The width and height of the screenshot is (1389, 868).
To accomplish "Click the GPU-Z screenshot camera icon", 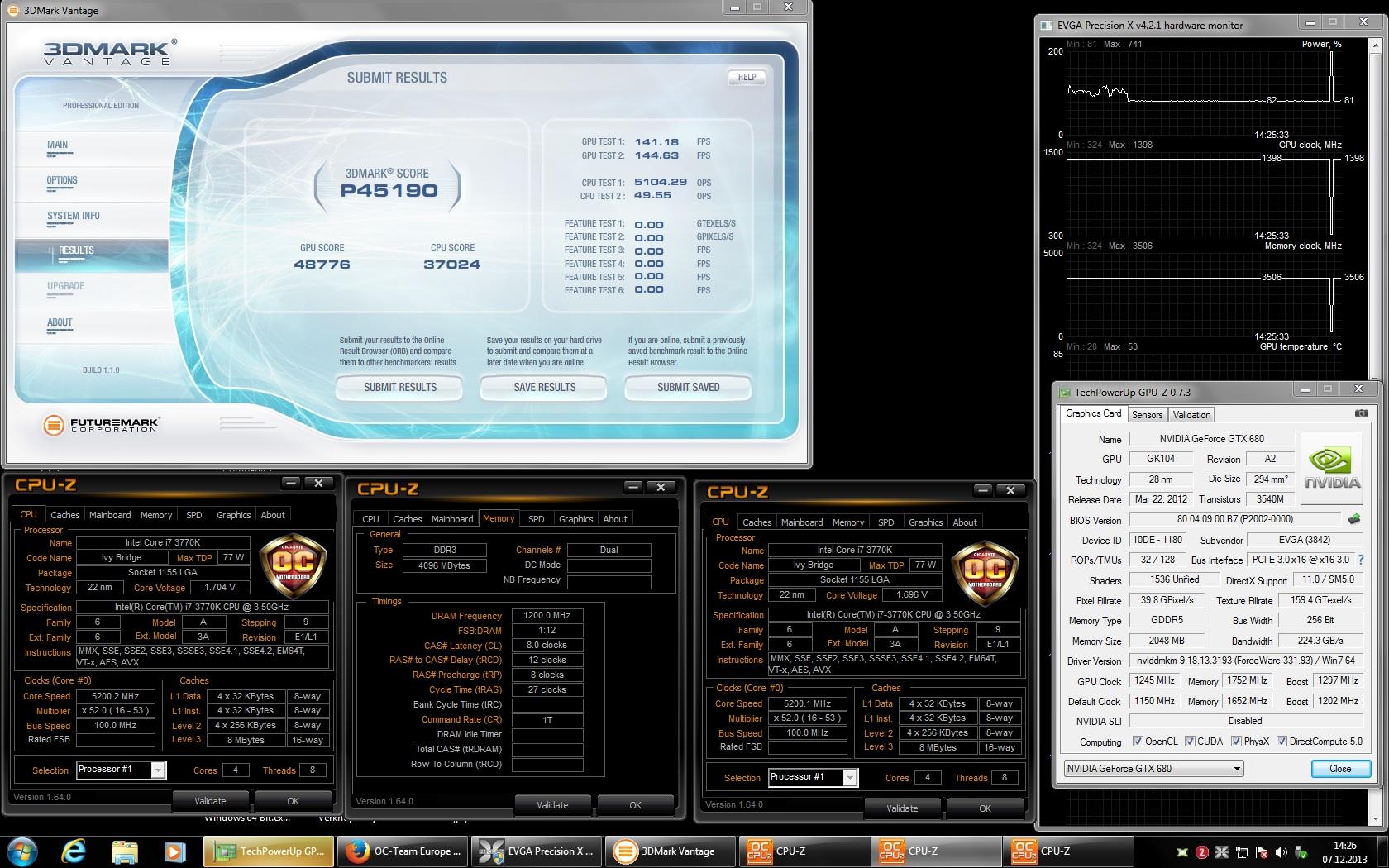I will 1361,413.
